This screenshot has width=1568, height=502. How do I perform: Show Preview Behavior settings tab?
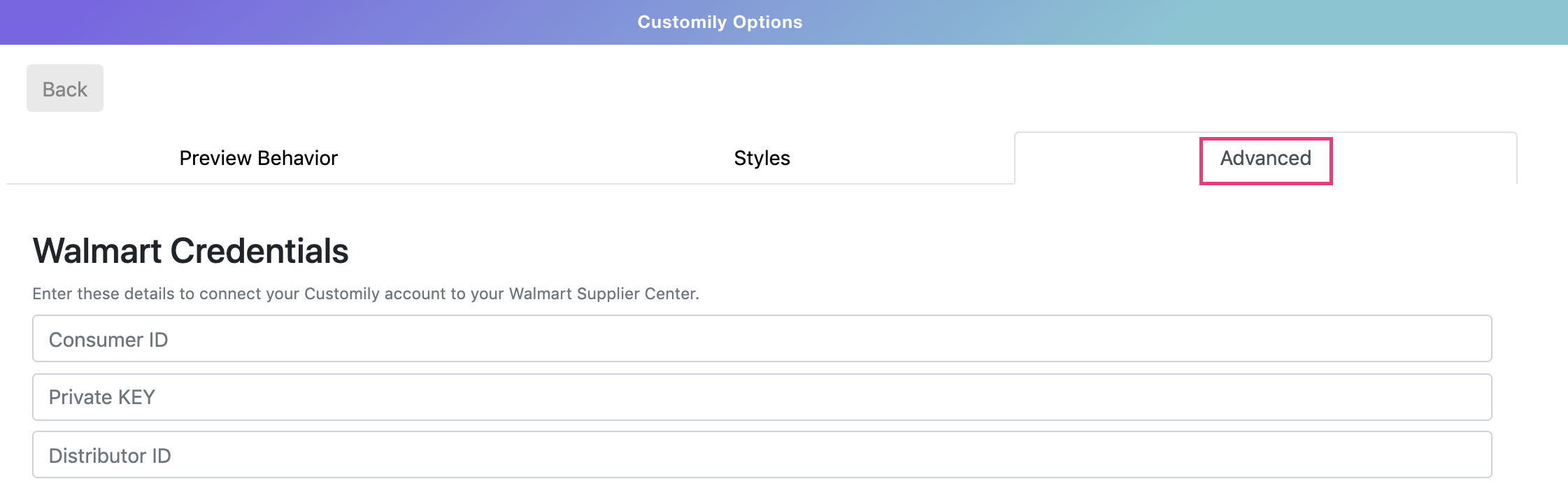click(258, 158)
